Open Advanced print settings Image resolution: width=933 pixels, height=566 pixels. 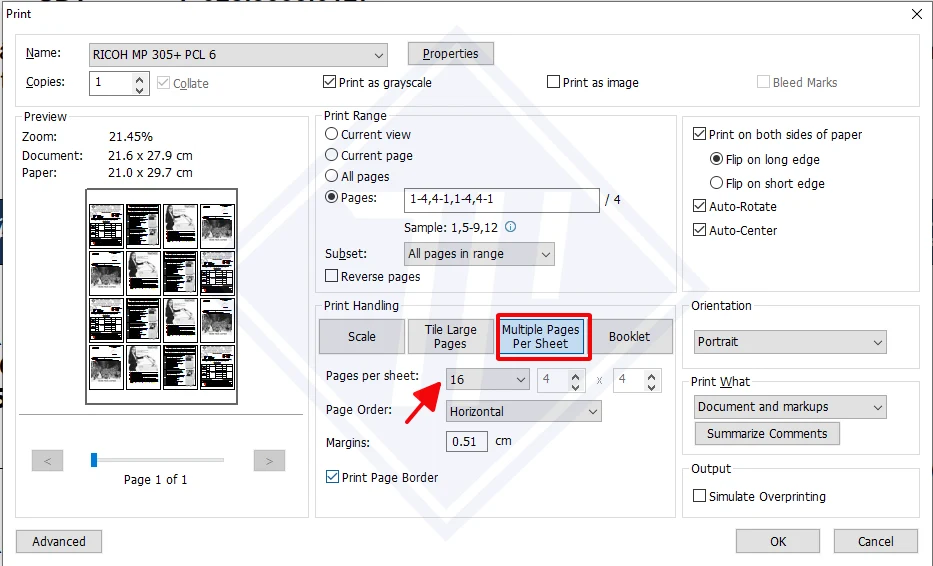pos(59,541)
